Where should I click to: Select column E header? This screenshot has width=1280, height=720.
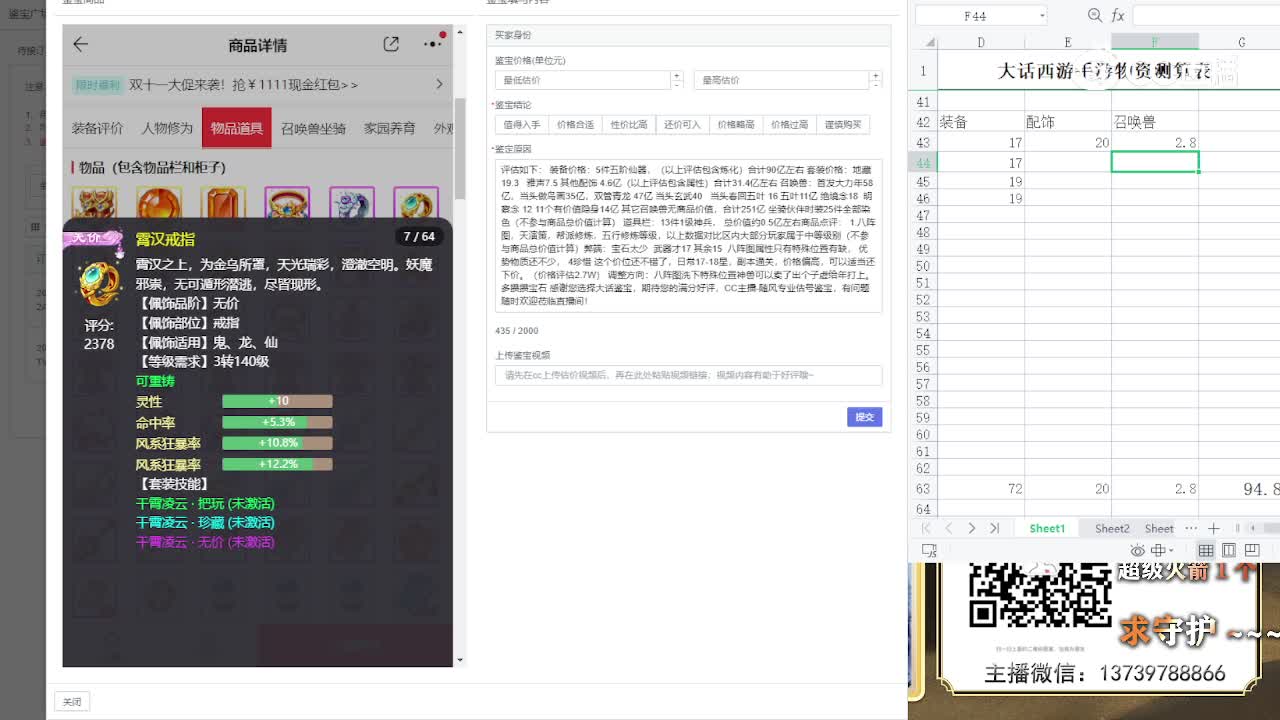(x=1068, y=42)
